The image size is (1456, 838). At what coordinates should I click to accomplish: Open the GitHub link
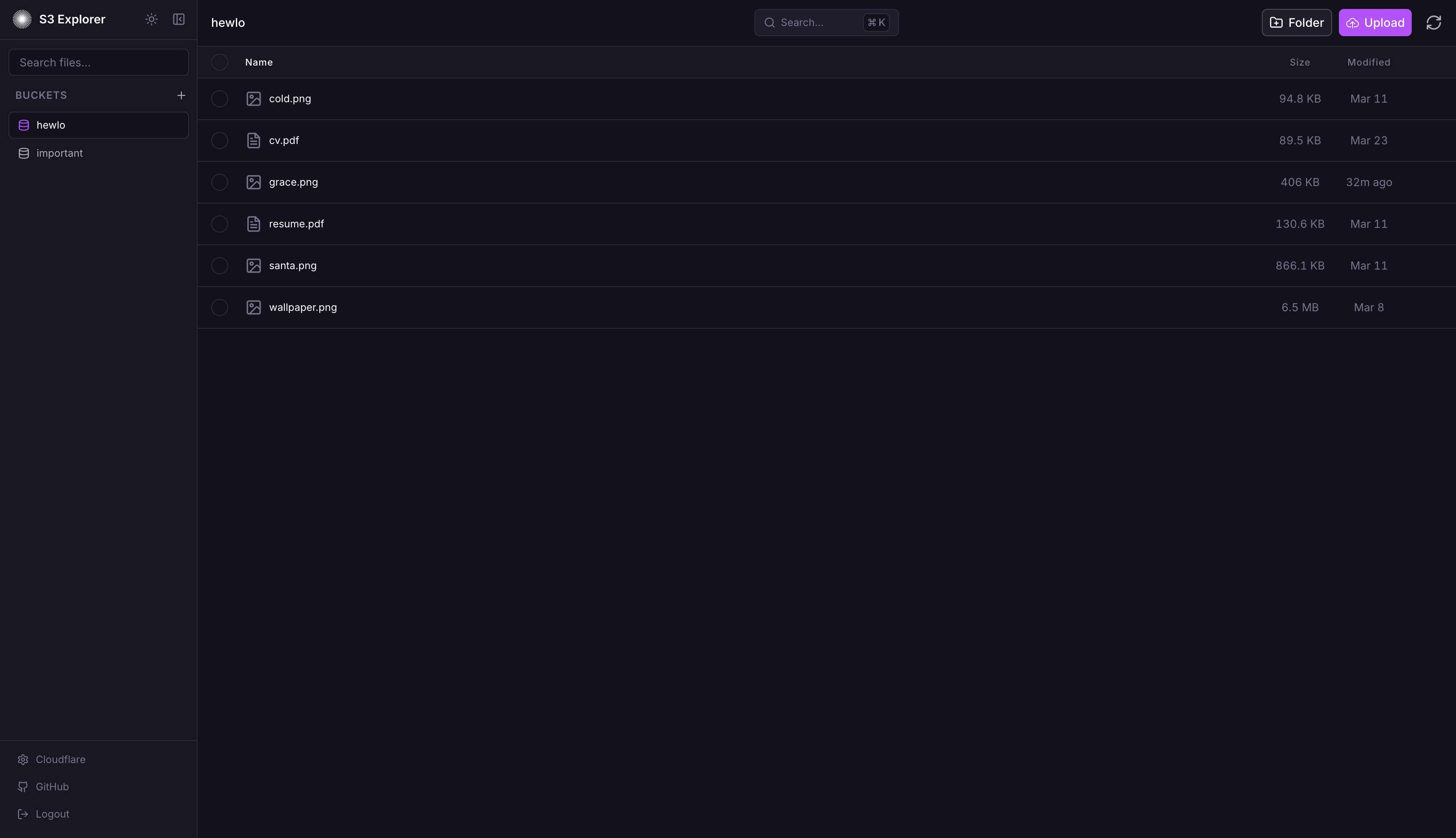52,786
